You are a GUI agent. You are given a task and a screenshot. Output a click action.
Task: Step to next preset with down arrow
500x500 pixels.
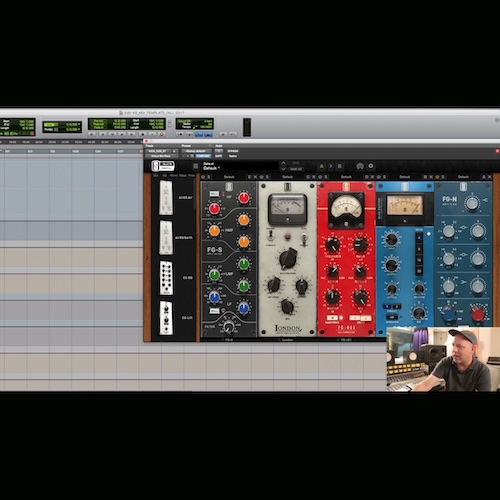coord(283,169)
